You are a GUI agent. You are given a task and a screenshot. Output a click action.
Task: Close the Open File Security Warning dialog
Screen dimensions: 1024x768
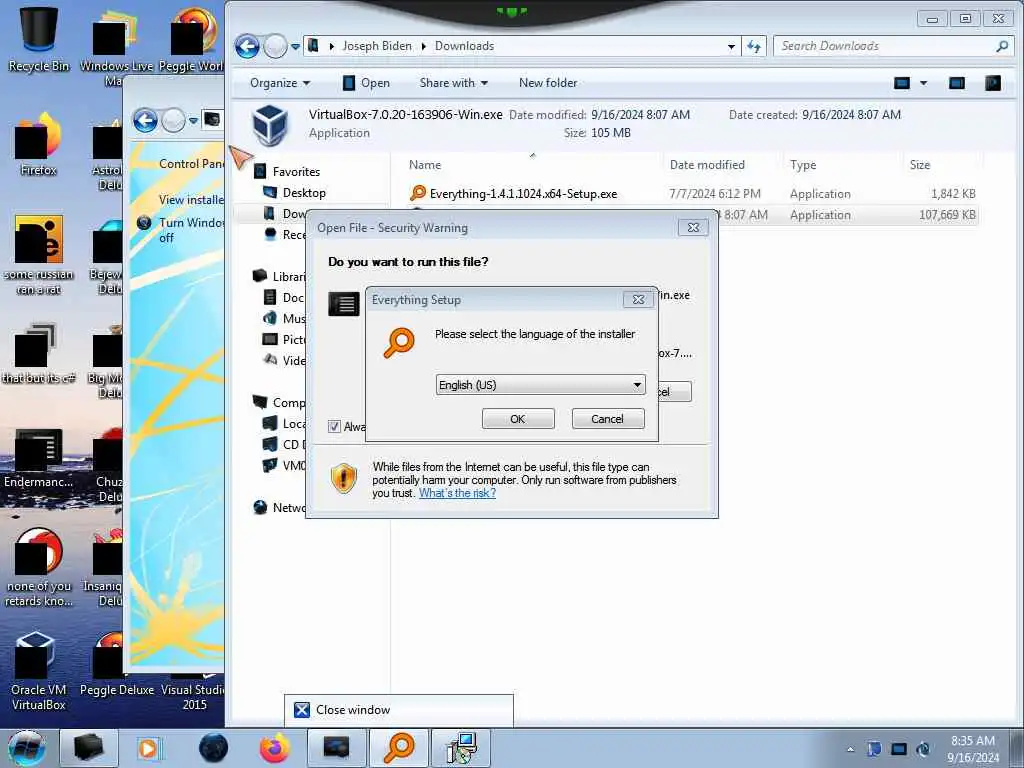pyautogui.click(x=693, y=227)
